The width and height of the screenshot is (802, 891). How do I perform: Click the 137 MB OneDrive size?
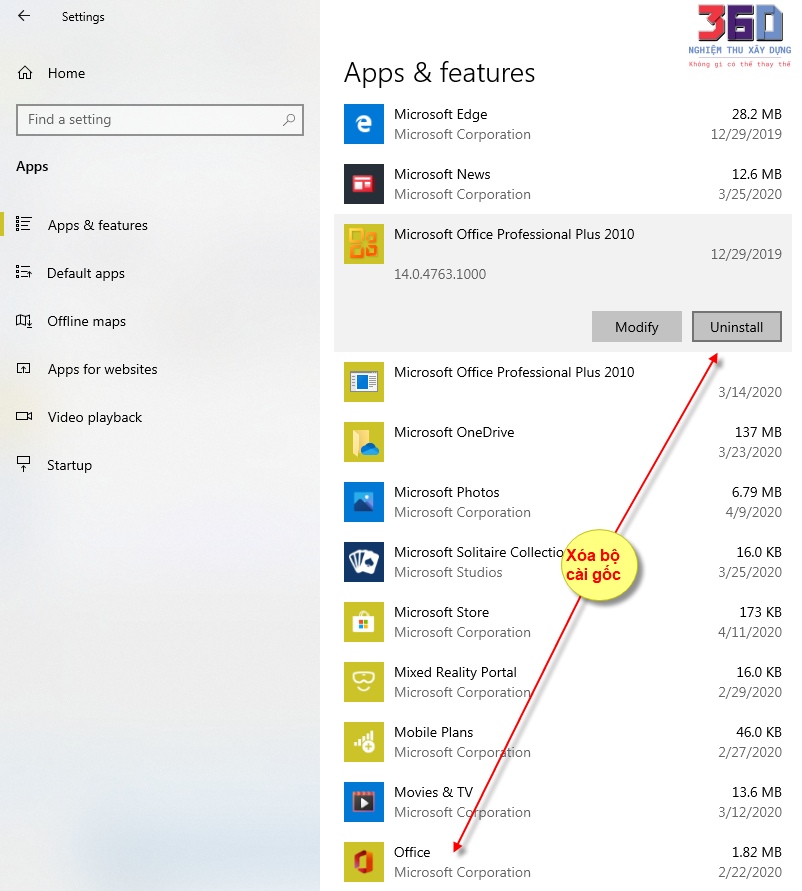coord(758,432)
